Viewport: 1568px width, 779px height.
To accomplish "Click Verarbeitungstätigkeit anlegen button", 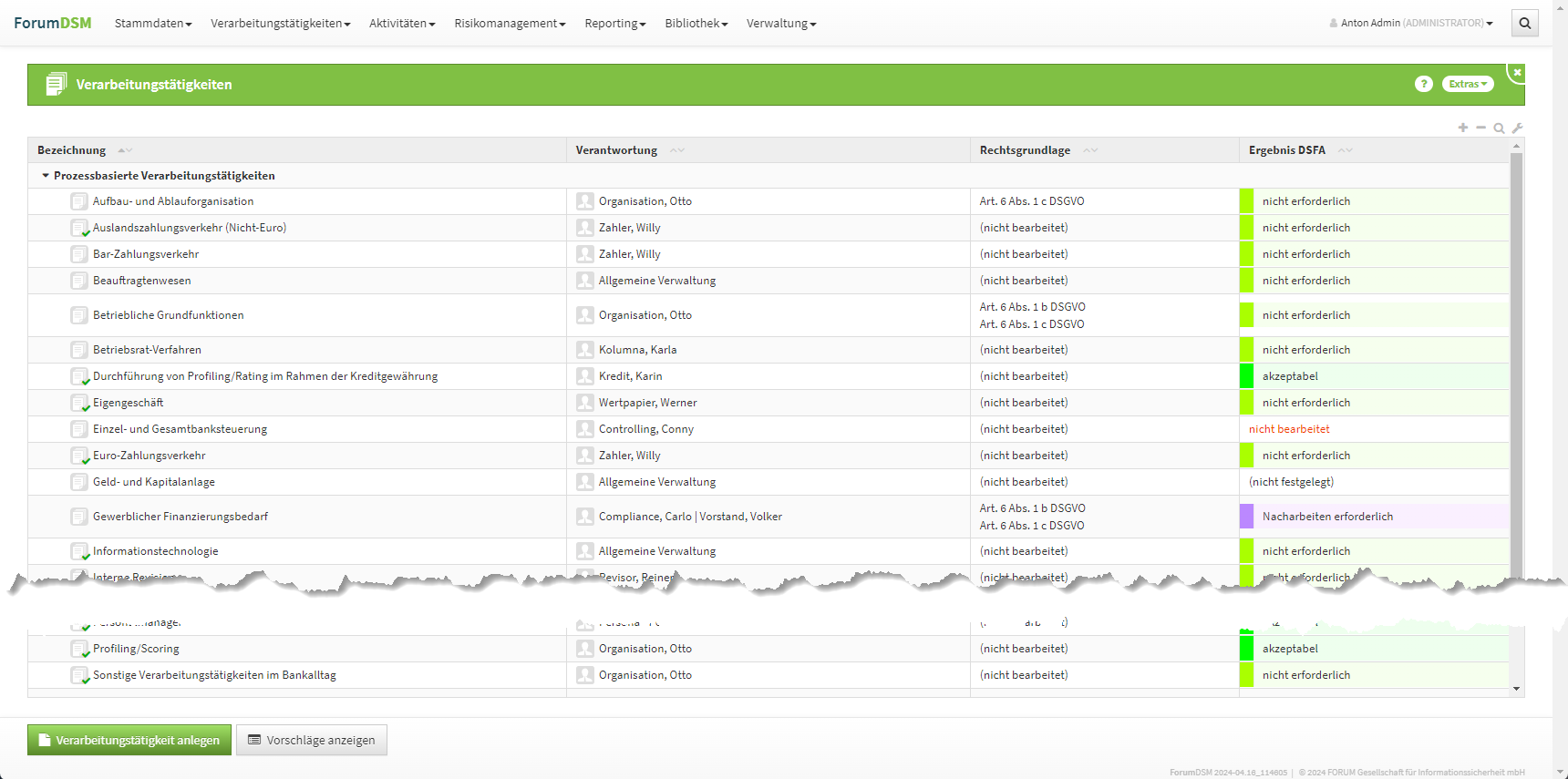I will point(129,740).
